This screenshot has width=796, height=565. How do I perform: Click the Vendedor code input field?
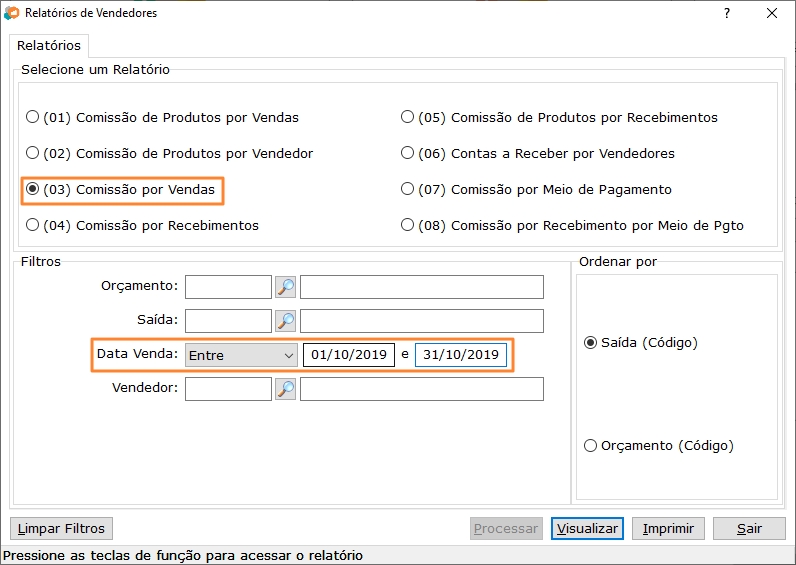click(228, 389)
